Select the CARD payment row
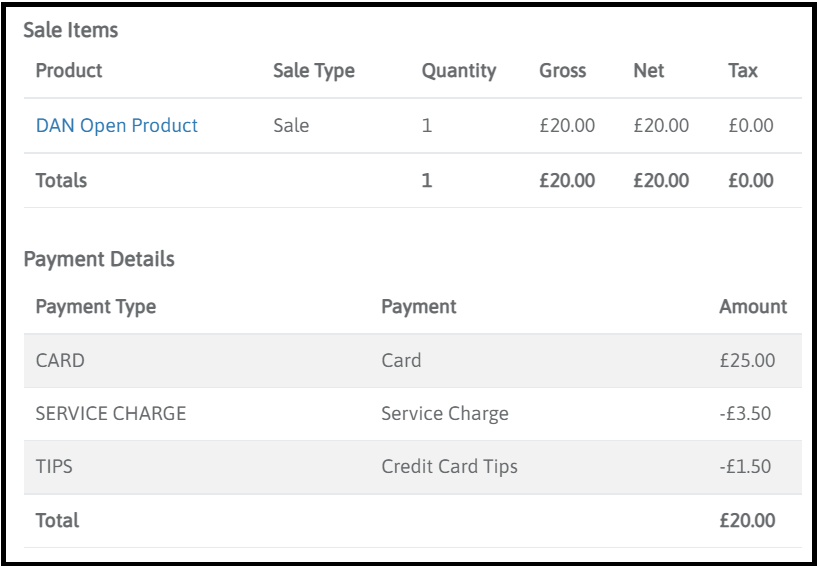This screenshot has width=819, height=566. (60, 361)
